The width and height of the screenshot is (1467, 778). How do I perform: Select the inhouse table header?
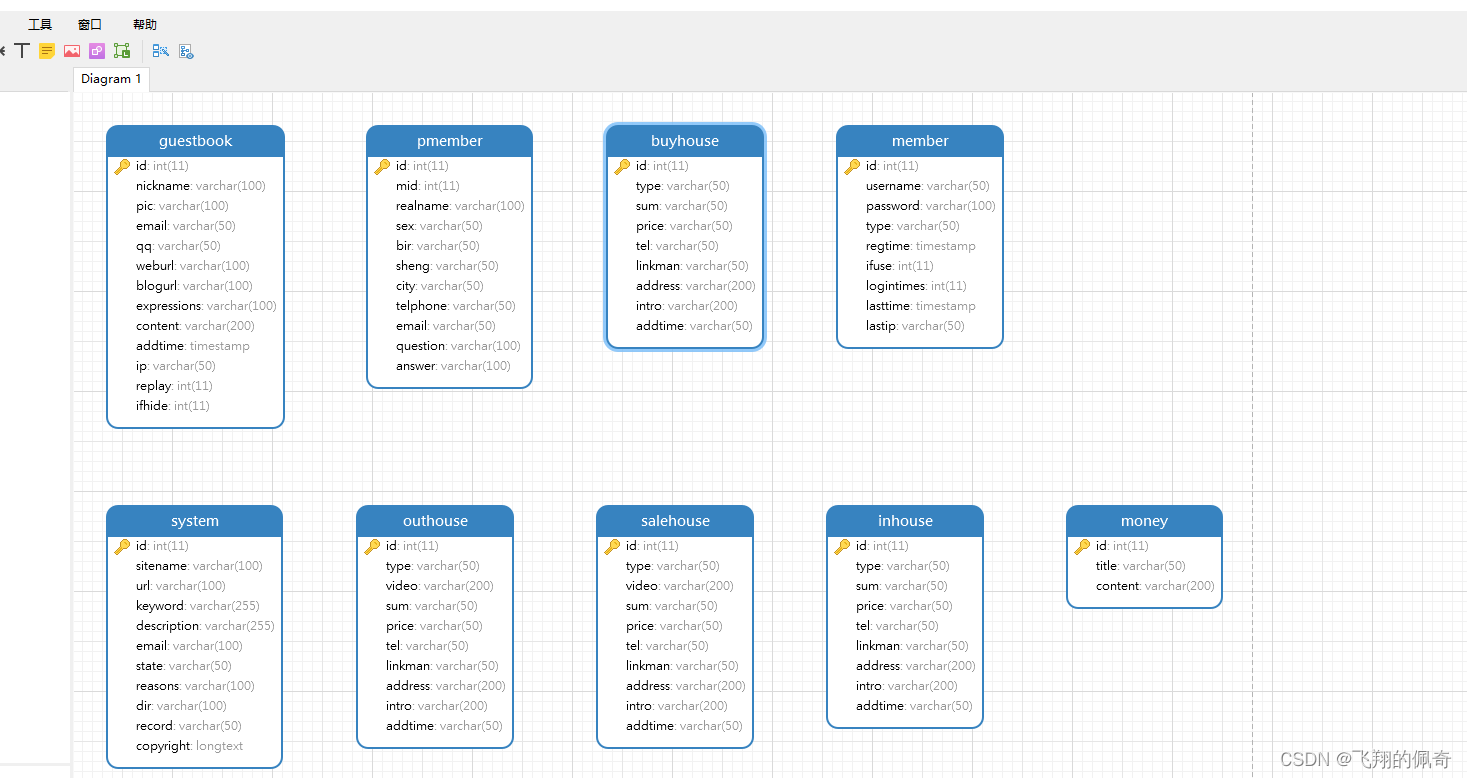coord(905,521)
